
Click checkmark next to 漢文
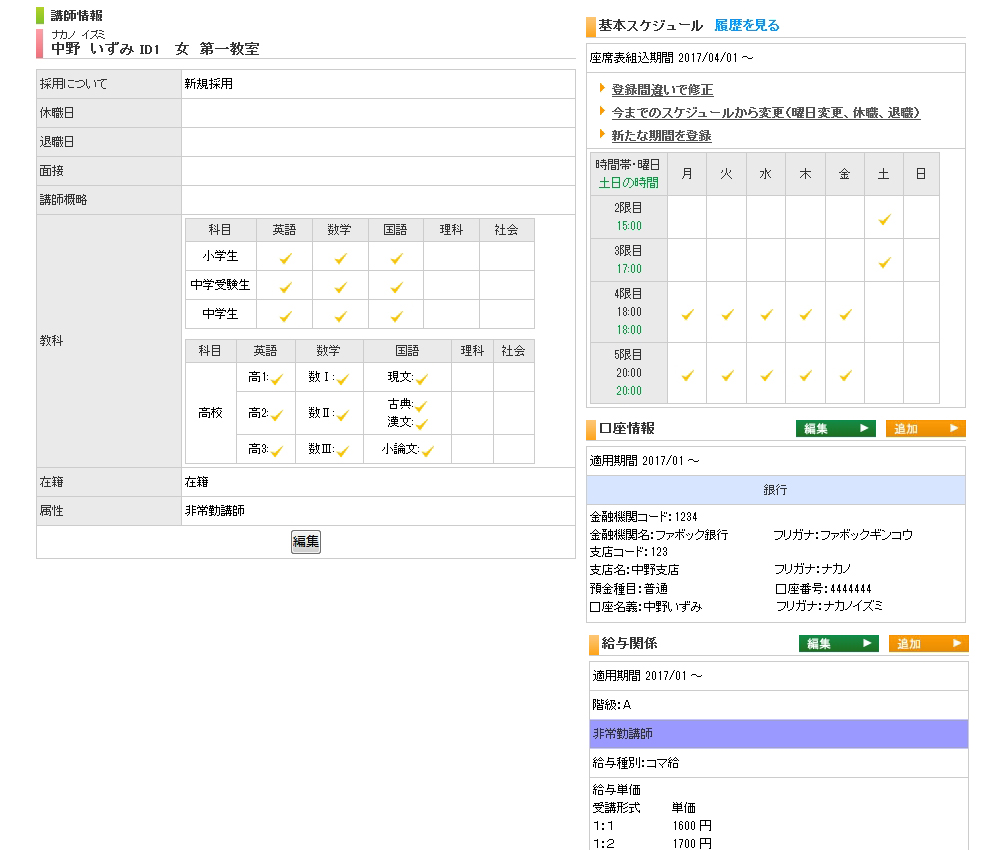click(422, 423)
